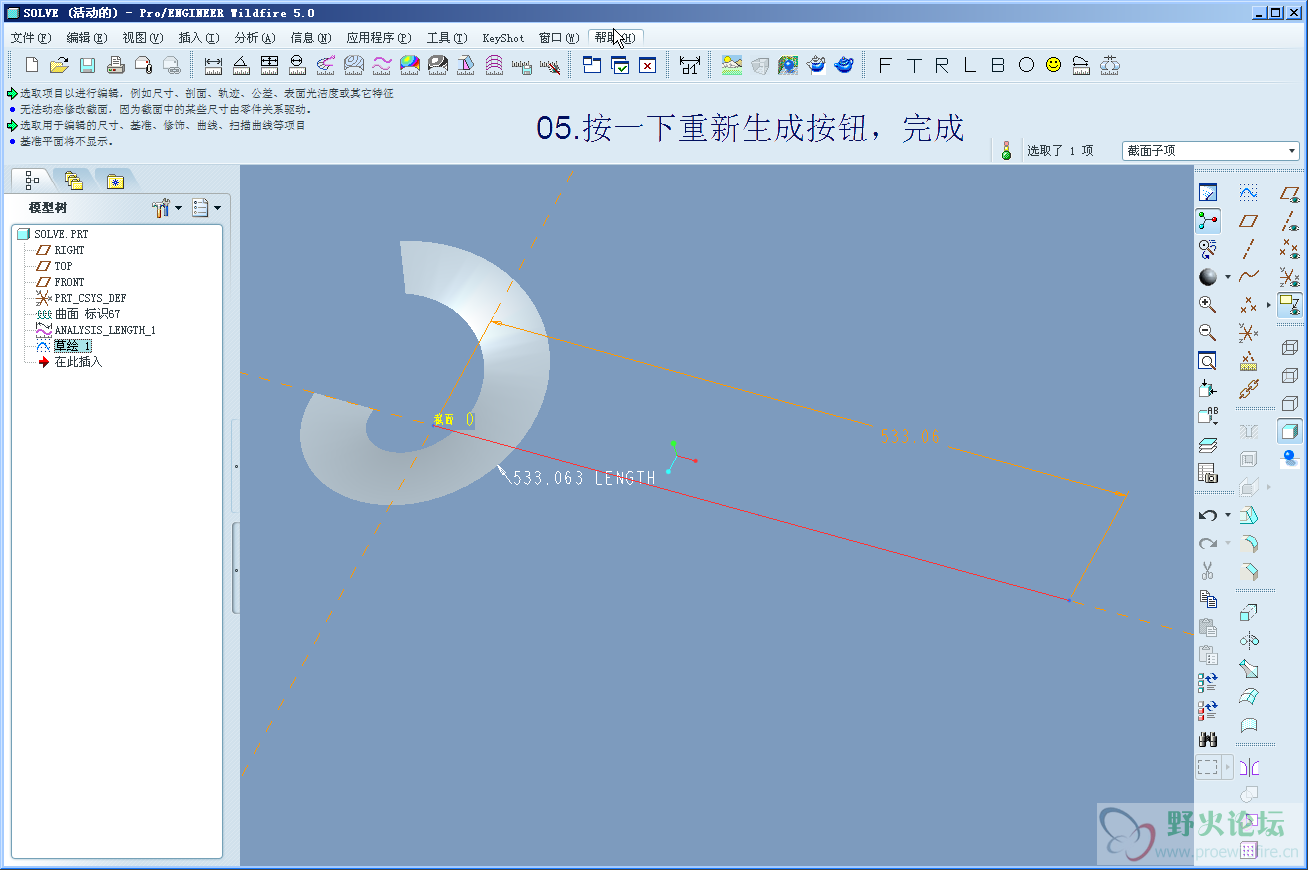Create a datum axis with the axis icon

1249,249
